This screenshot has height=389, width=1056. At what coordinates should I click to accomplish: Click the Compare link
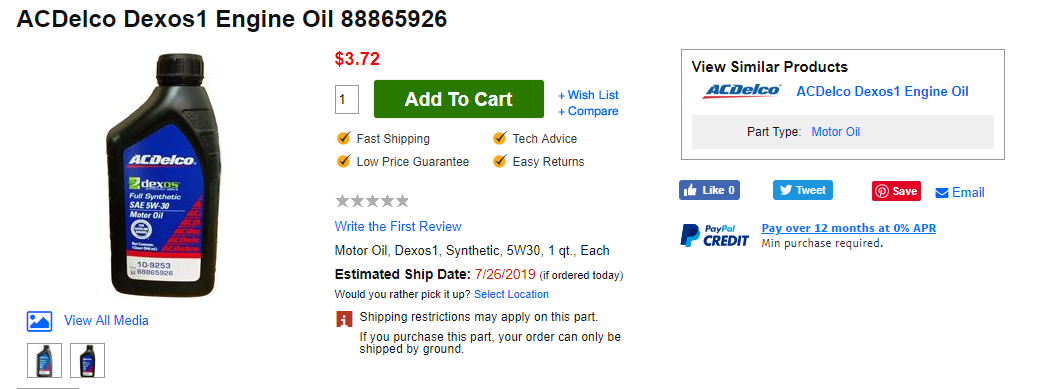point(588,111)
